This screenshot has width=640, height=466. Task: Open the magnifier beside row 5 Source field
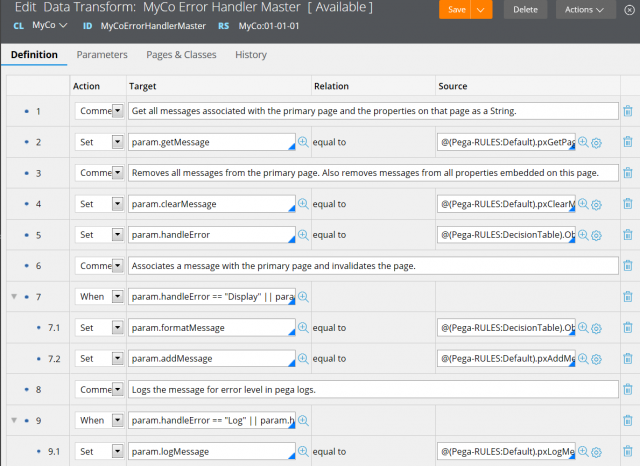point(583,236)
